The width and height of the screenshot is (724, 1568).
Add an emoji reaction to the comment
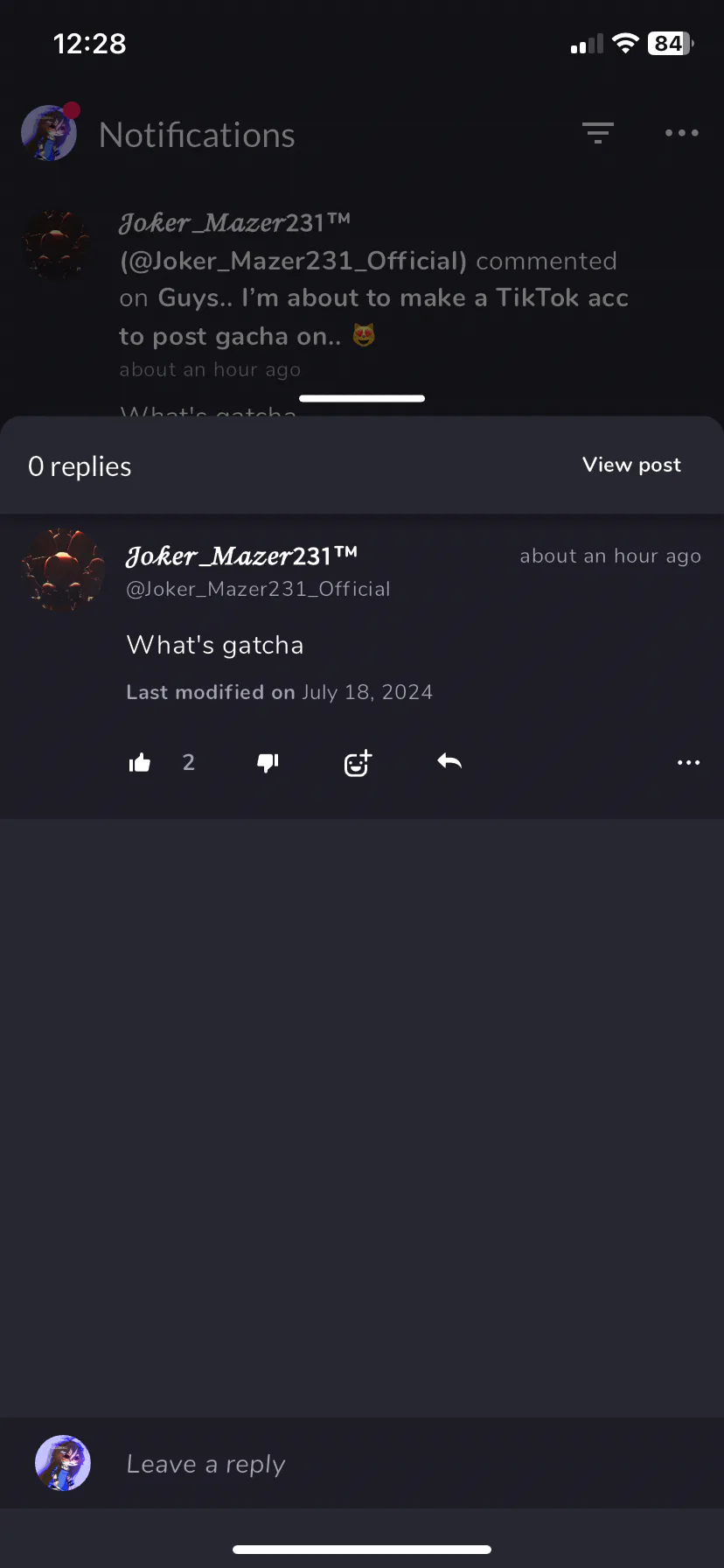point(358,763)
